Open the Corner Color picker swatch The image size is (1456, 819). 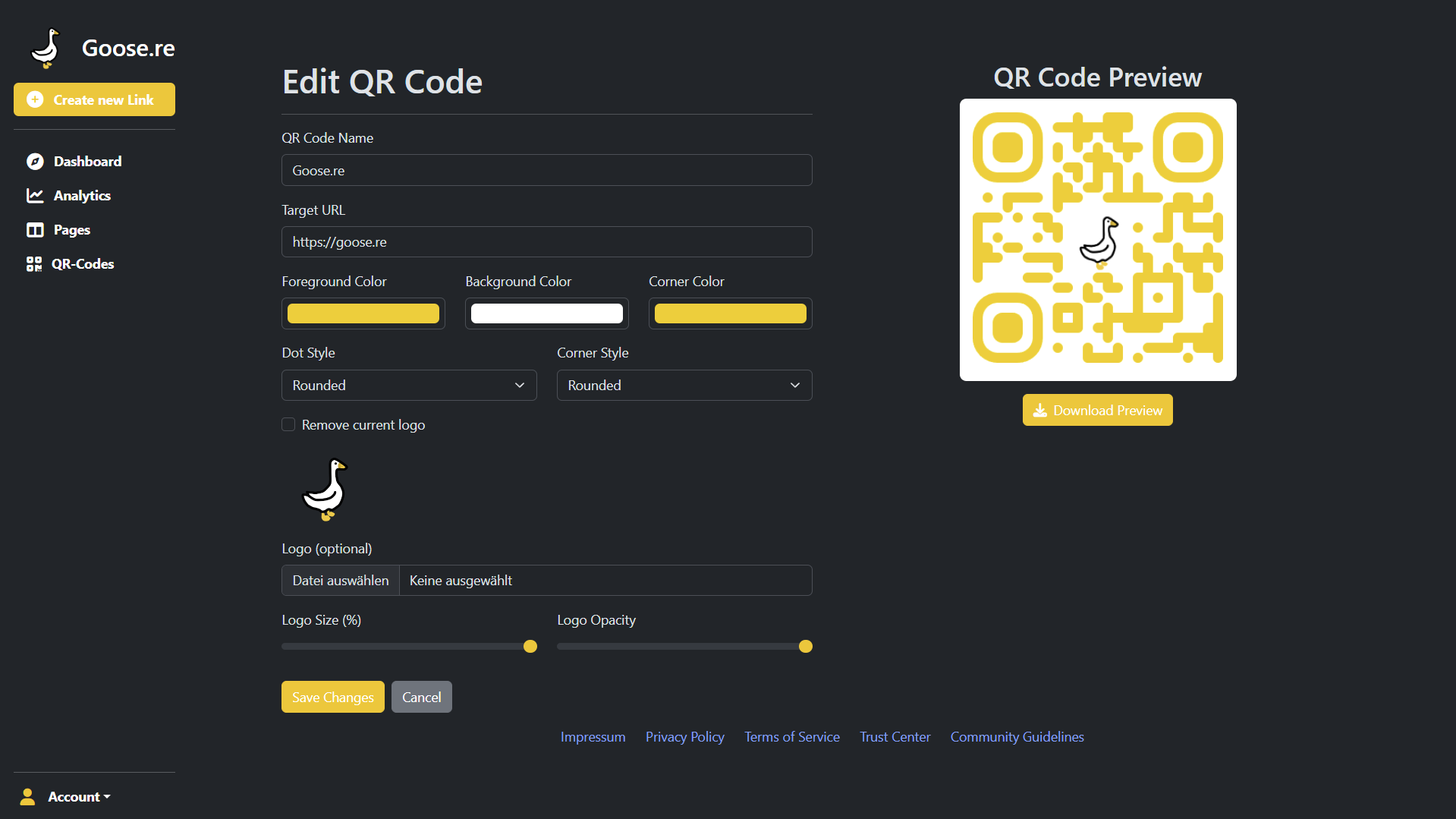coord(731,313)
